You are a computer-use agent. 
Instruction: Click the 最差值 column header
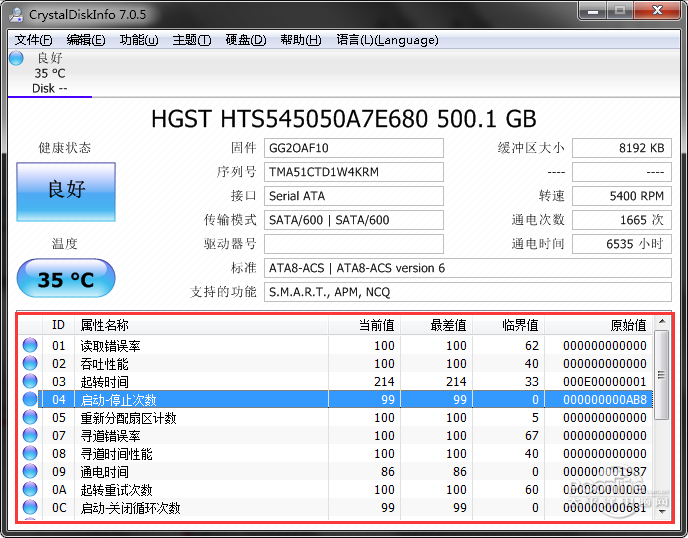[x=436, y=325]
